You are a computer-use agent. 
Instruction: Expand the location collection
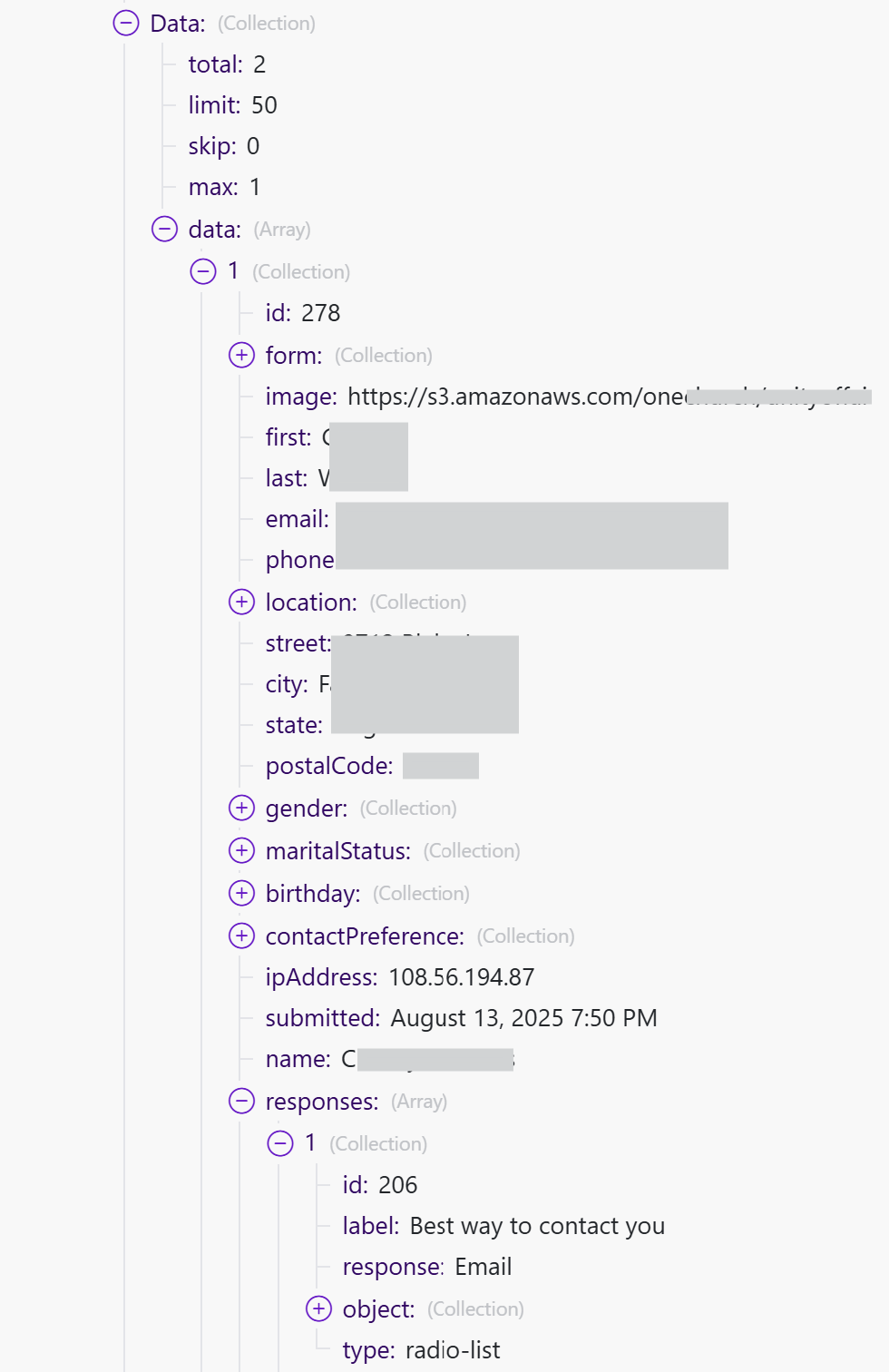pyautogui.click(x=241, y=602)
